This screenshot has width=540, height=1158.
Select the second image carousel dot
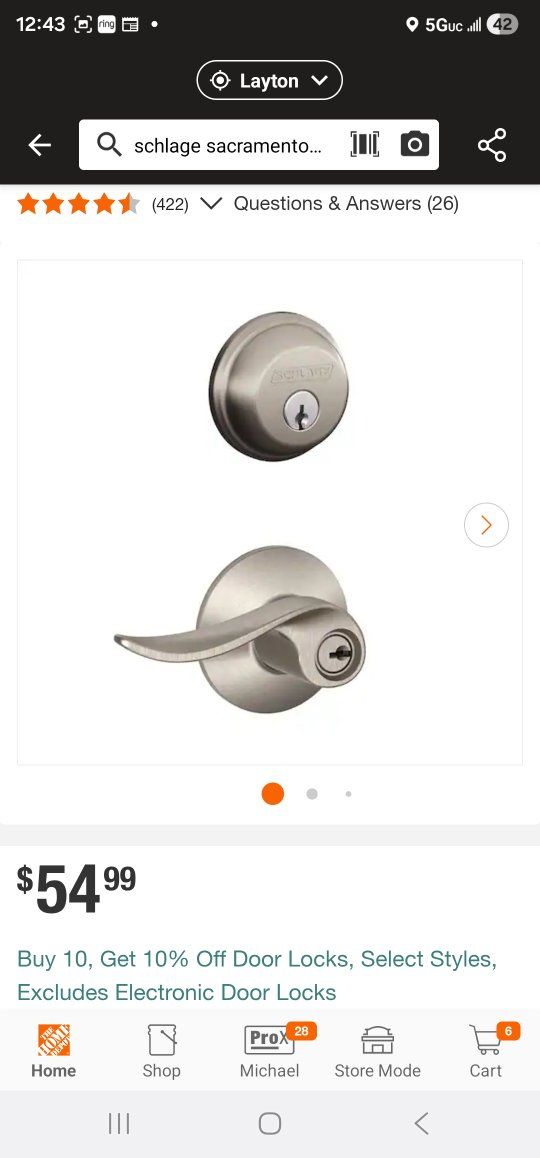pos(312,794)
